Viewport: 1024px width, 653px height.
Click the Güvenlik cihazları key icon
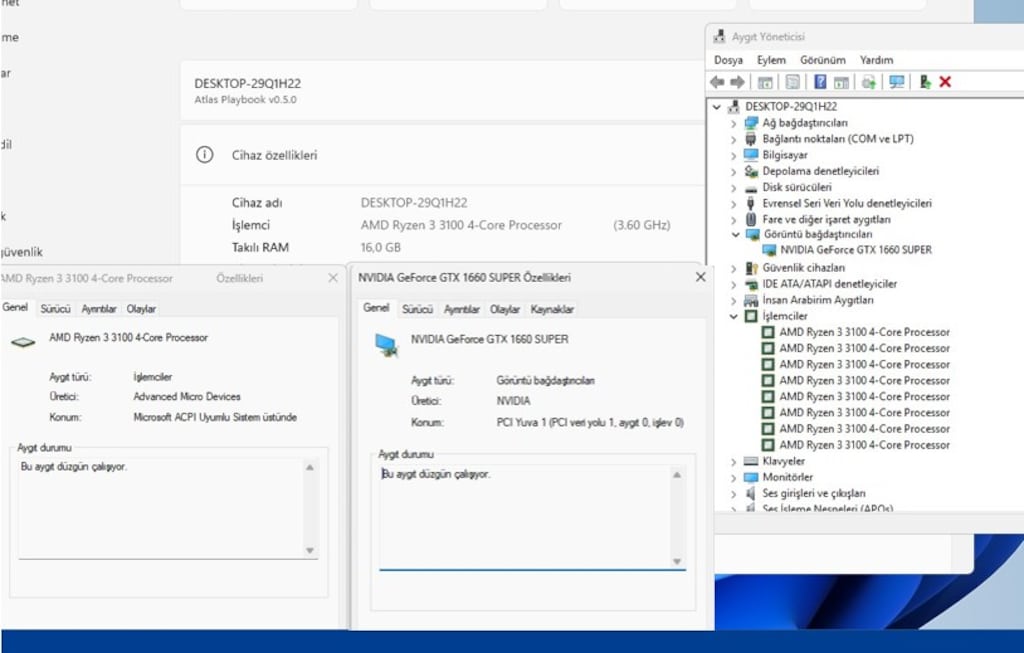point(752,268)
